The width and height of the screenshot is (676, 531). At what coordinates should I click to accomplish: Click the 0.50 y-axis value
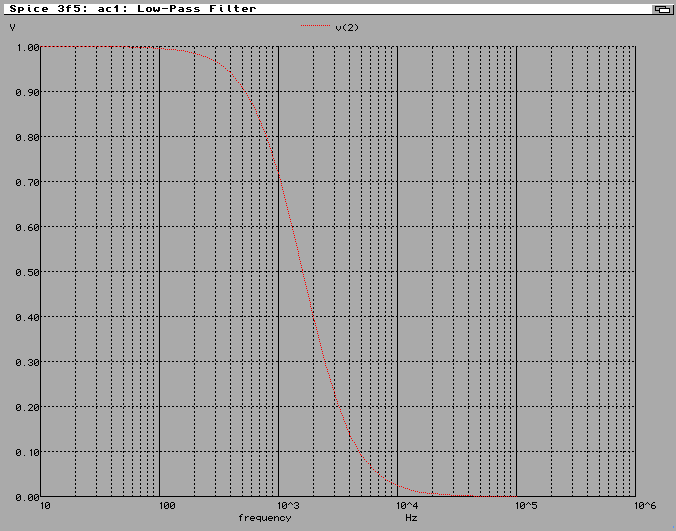28,272
